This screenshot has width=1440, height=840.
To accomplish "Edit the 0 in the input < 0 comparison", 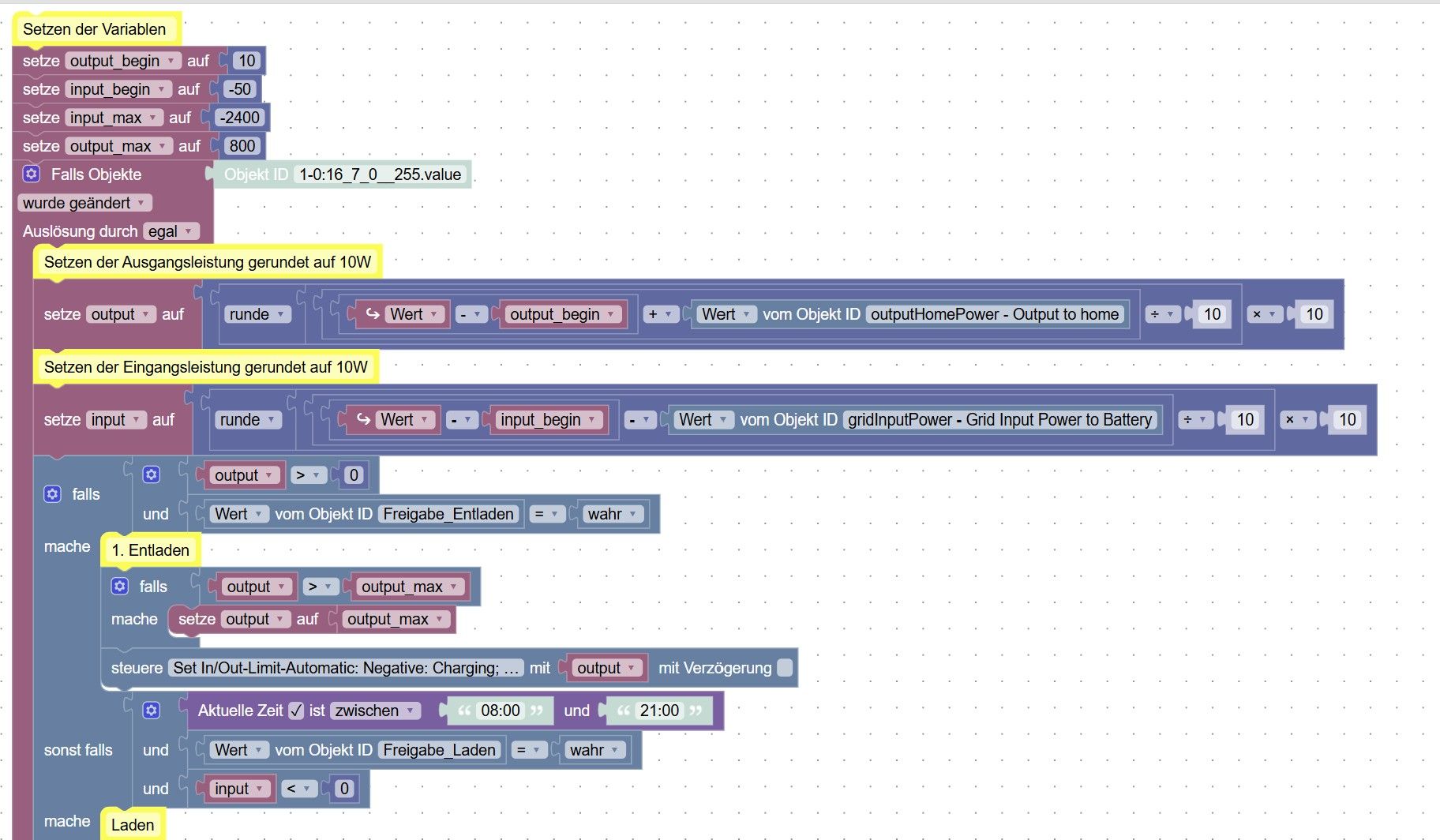I will [344, 788].
